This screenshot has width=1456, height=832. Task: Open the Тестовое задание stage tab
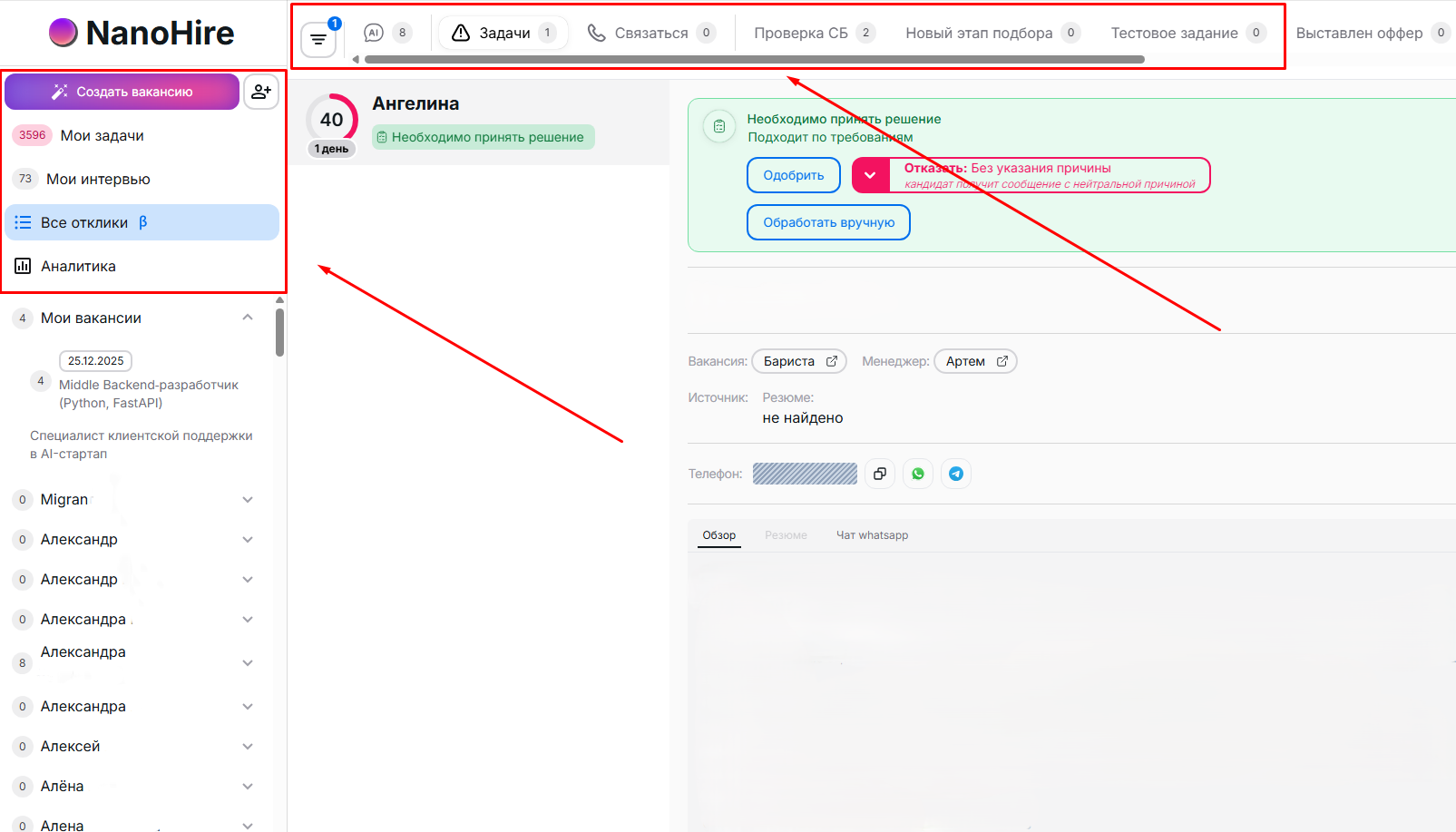(1188, 33)
